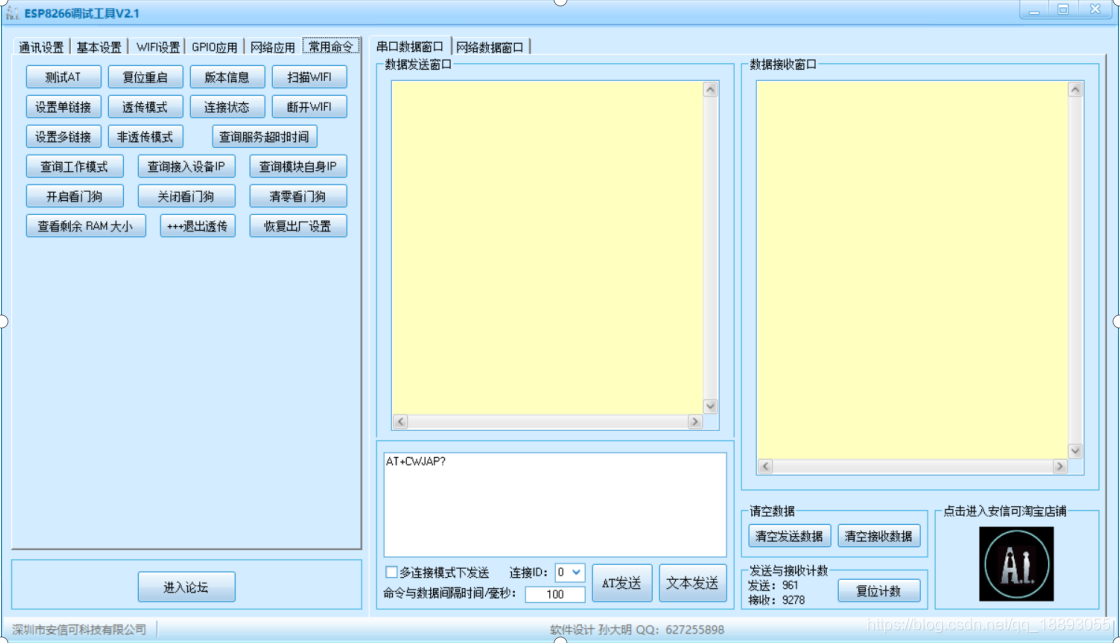
Task: Click the 查询工作模式 button
Action: point(74,166)
